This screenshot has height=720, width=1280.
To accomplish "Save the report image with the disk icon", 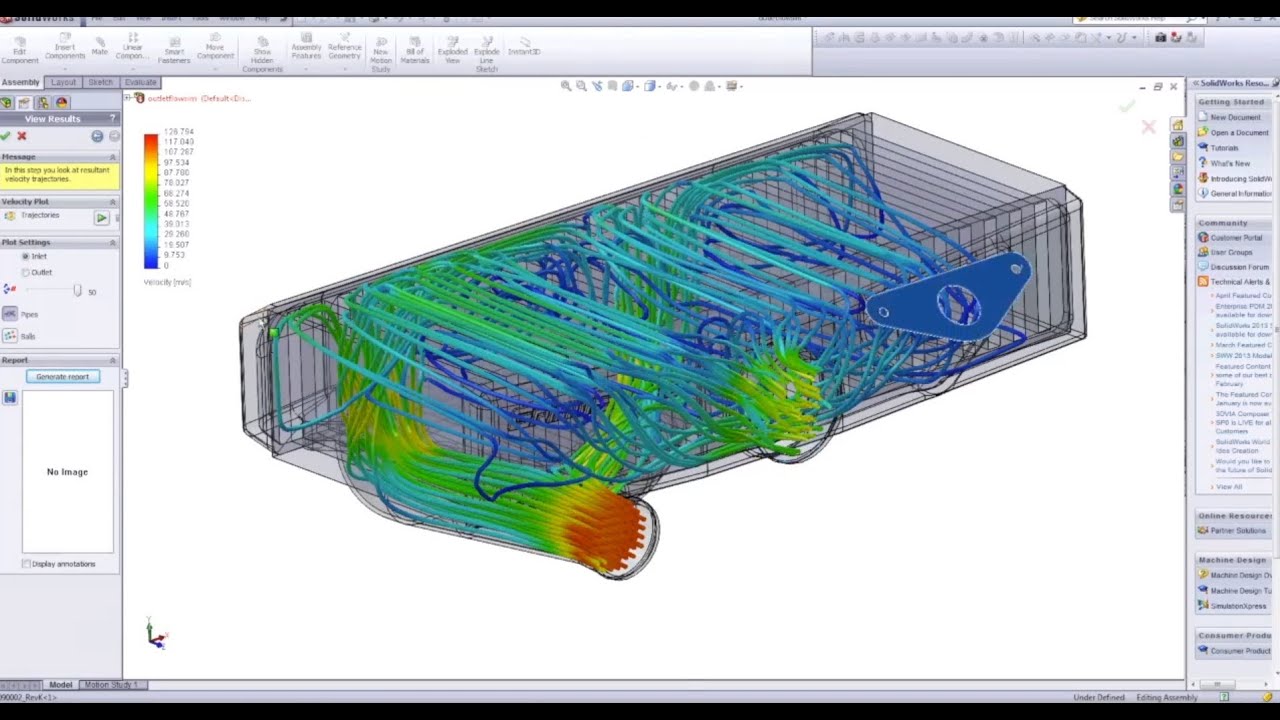I will [10, 397].
